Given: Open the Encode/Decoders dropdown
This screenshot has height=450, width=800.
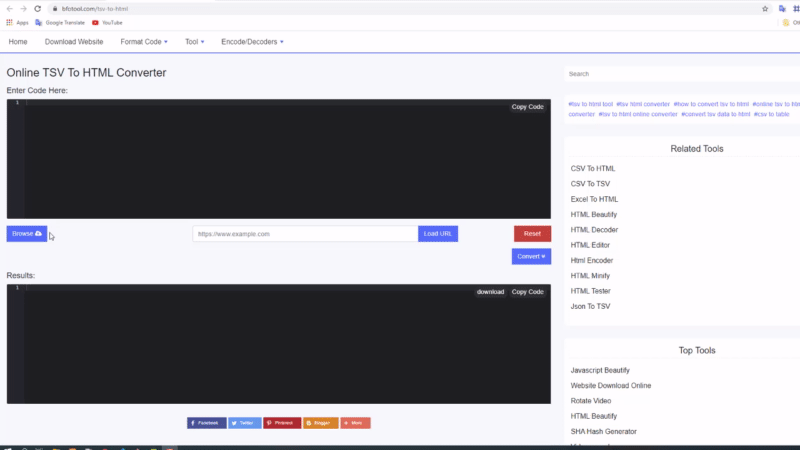Looking at the screenshot, I should [252, 42].
